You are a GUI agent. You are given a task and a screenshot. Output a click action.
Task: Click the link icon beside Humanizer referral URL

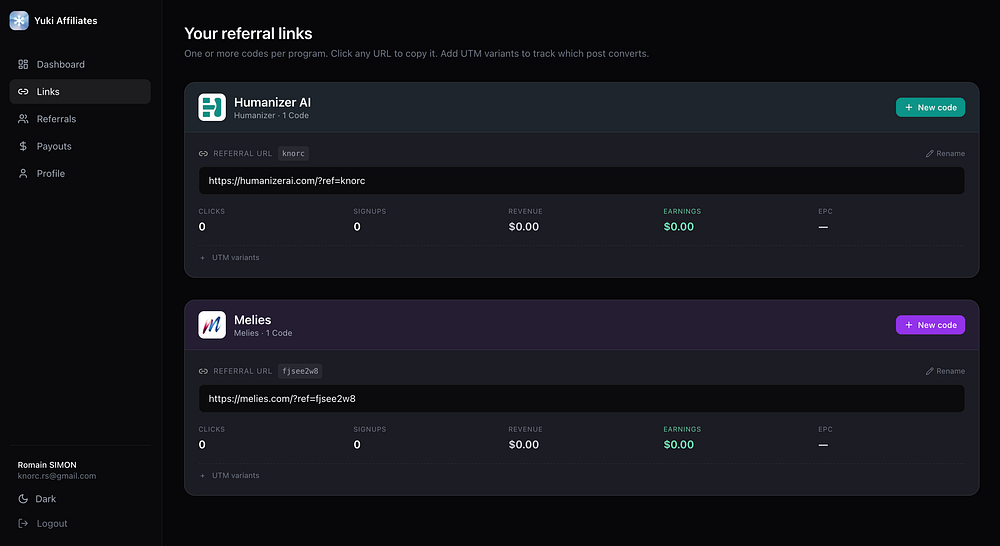pos(204,154)
